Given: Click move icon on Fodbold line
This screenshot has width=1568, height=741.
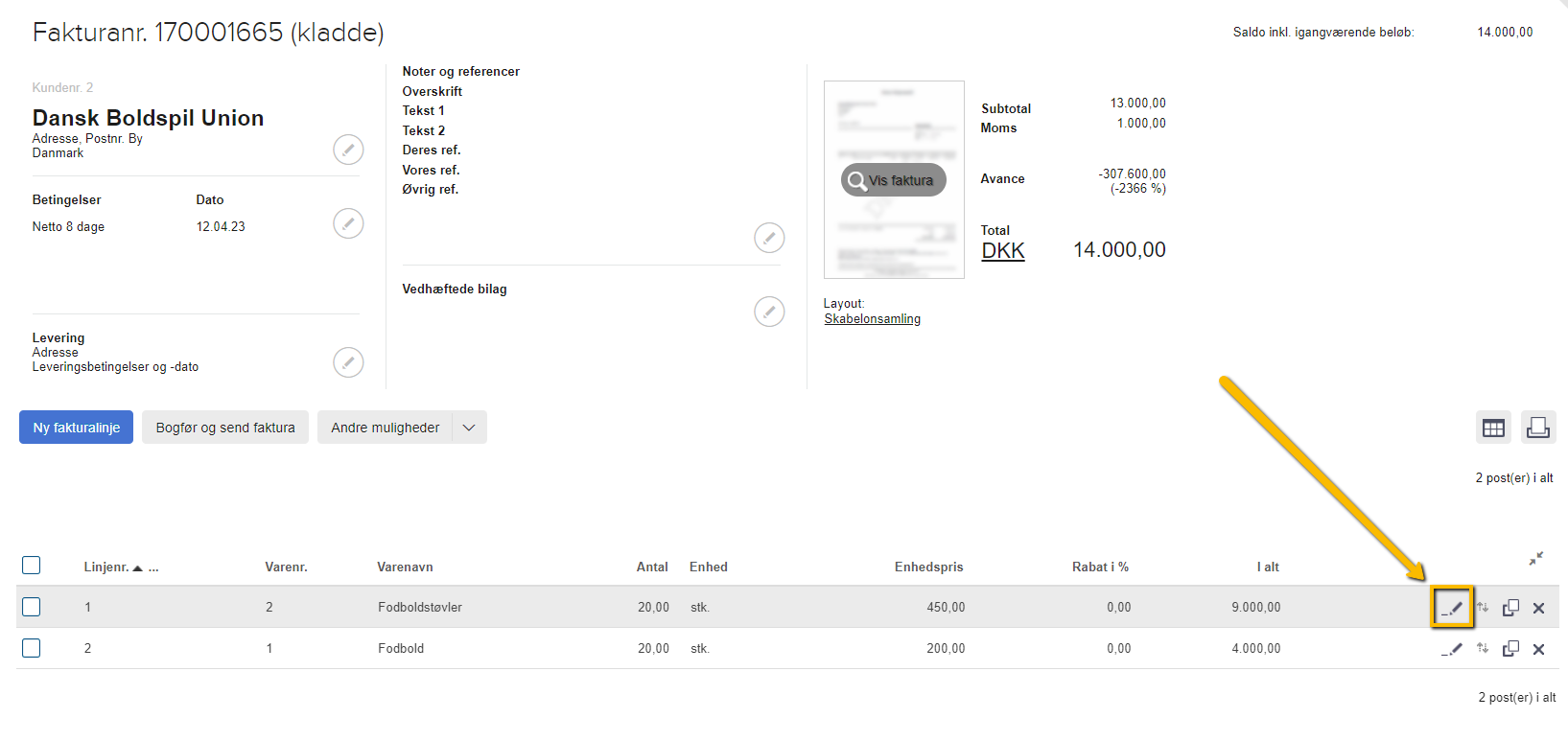Looking at the screenshot, I should [1483, 649].
